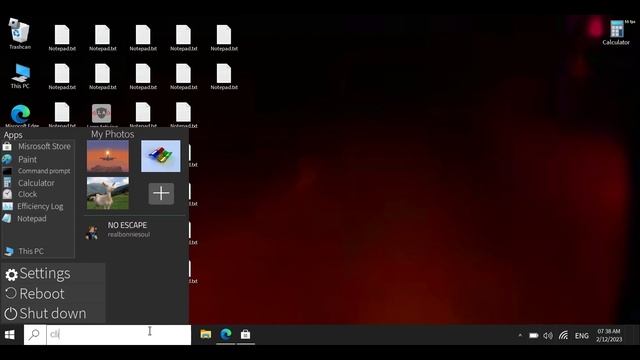Open the goat photo thumbnail

108,193
